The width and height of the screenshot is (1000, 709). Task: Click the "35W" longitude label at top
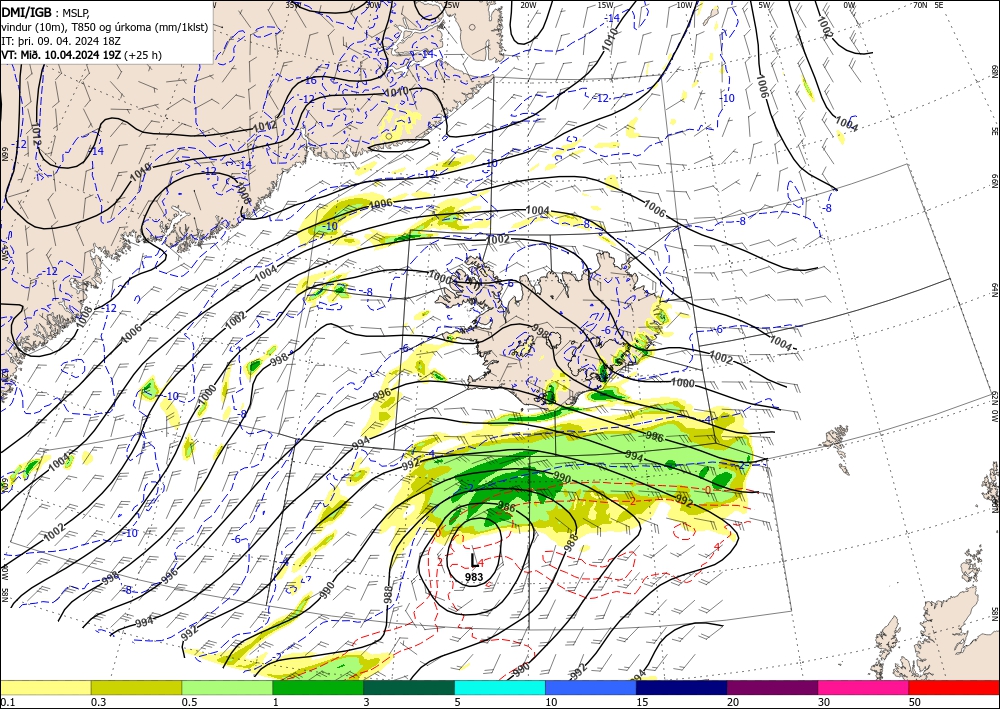tap(293, 5)
